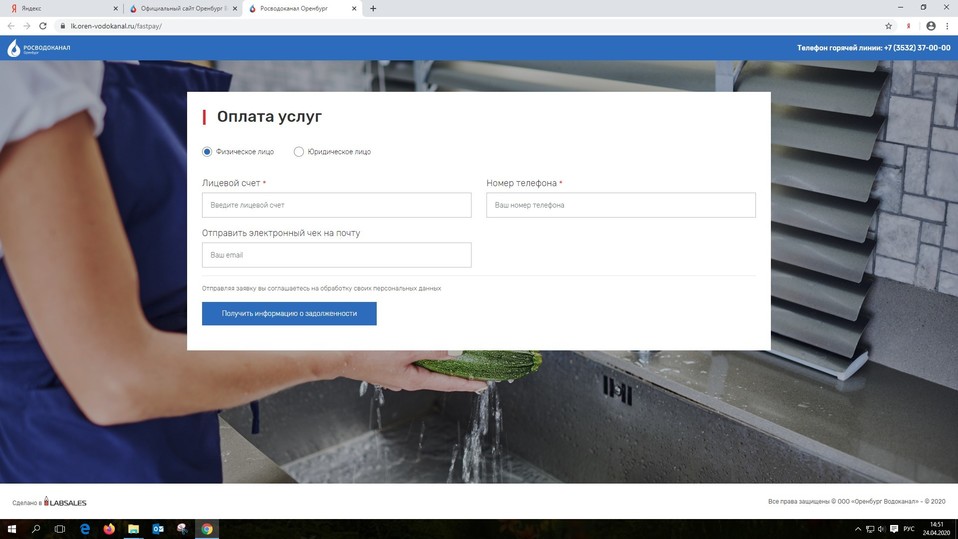Image resolution: width=958 pixels, height=539 pixels.
Task: Open the Chrome profile account icon
Action: [931, 26]
